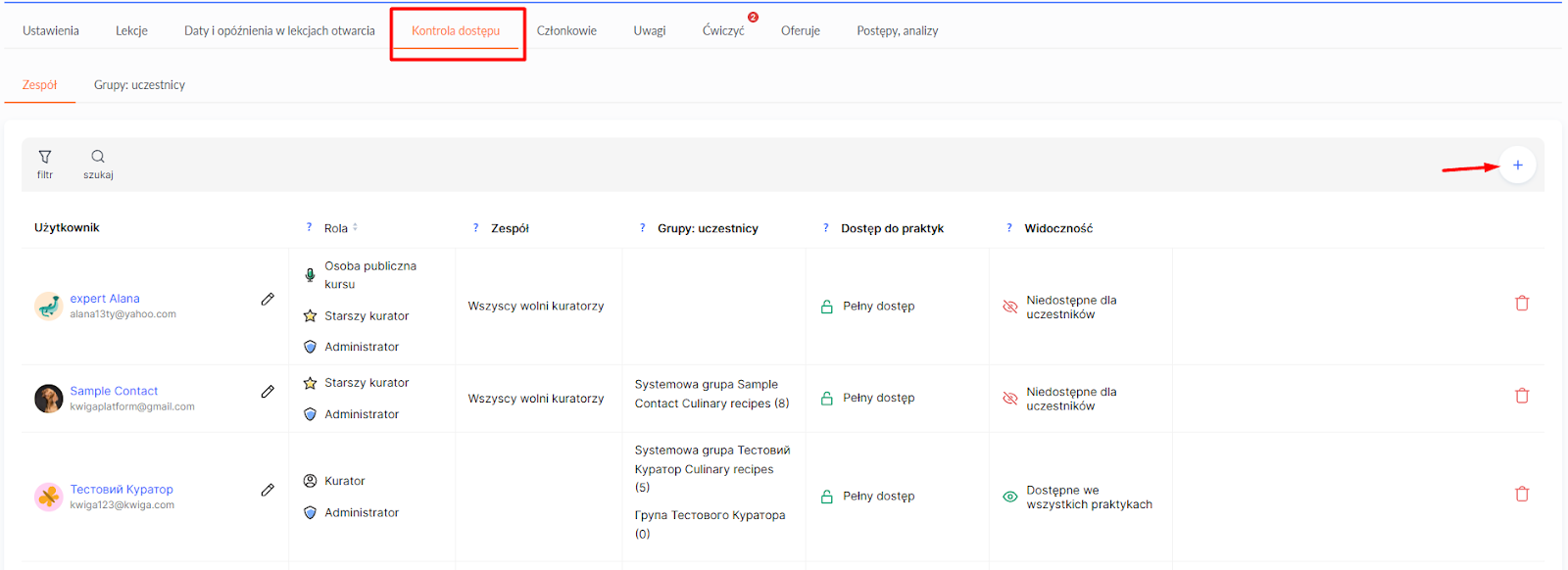Click the Użytkownik column header
This screenshot has width=1568, height=570.
(x=67, y=227)
